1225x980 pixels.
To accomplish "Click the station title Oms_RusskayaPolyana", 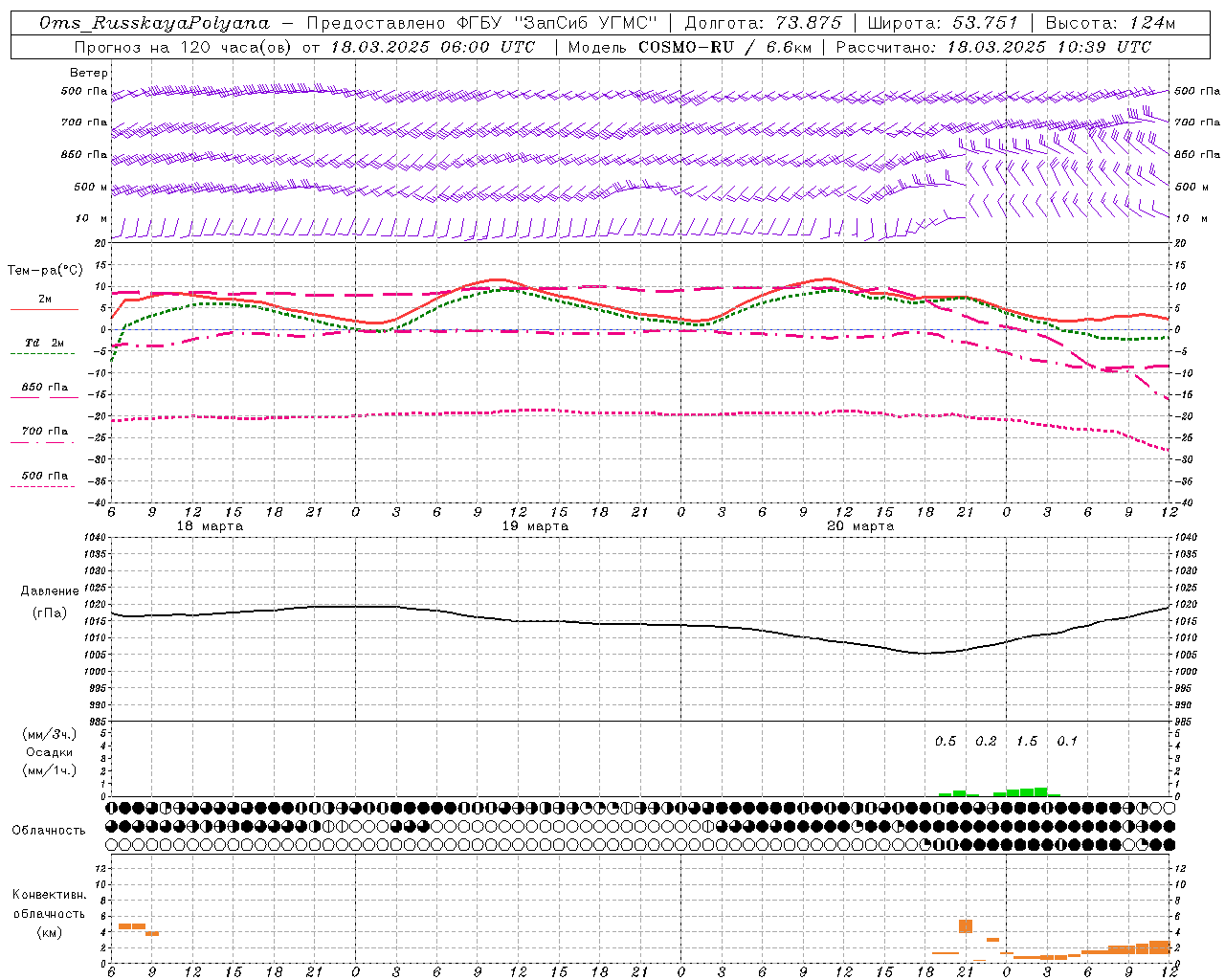I will (x=155, y=23).
